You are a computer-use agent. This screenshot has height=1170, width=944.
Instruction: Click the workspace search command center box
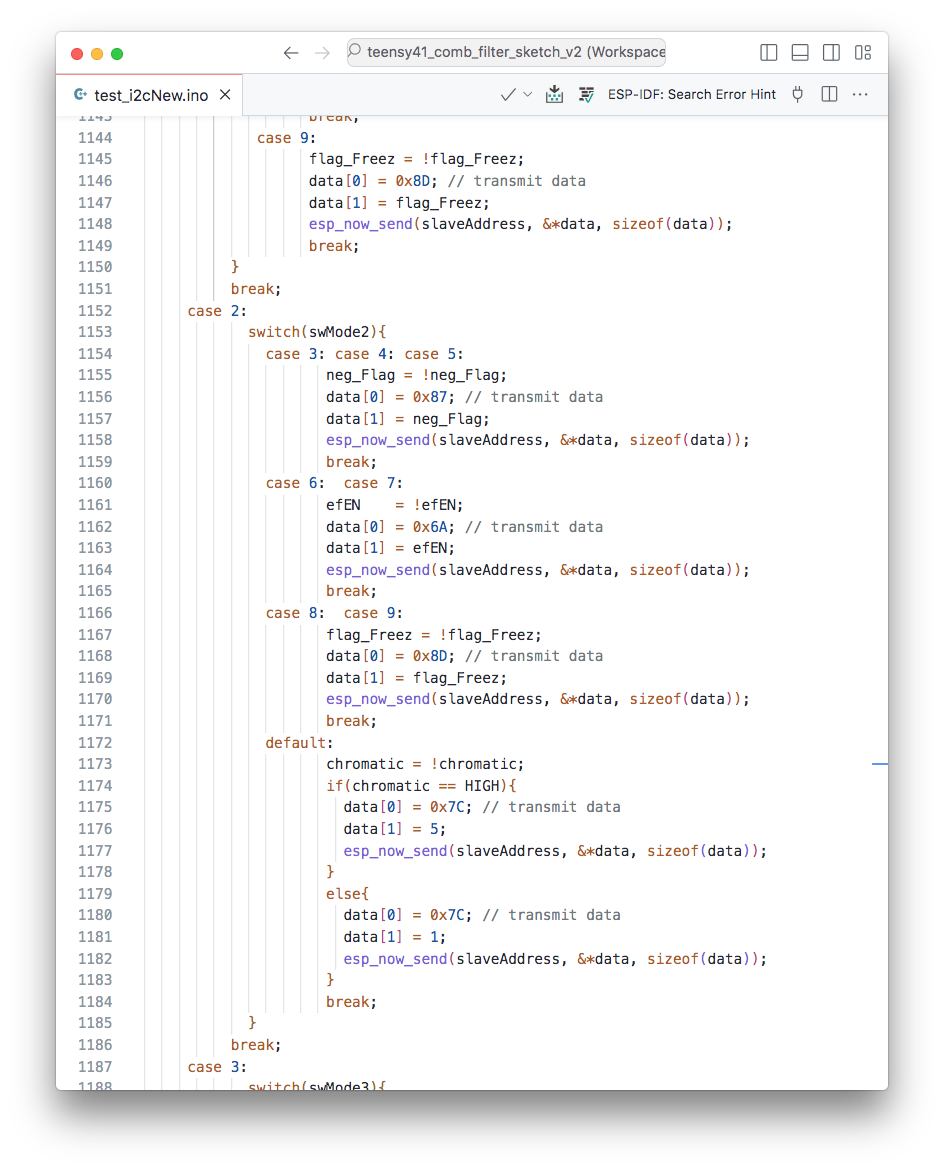pyautogui.click(x=506, y=53)
